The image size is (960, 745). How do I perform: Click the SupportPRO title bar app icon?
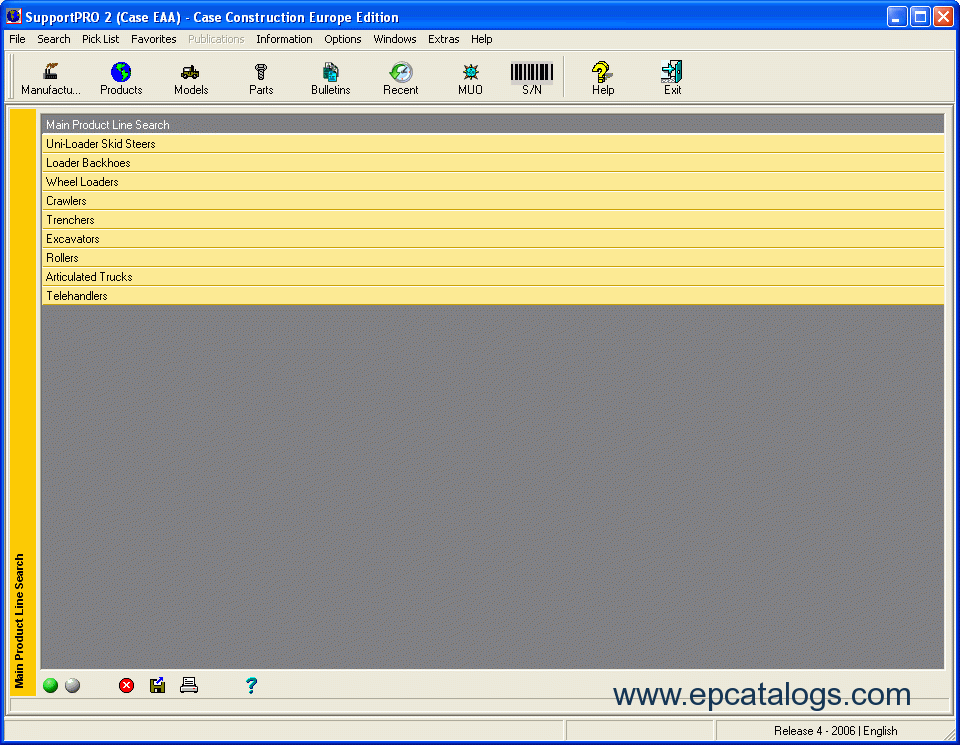(x=13, y=16)
